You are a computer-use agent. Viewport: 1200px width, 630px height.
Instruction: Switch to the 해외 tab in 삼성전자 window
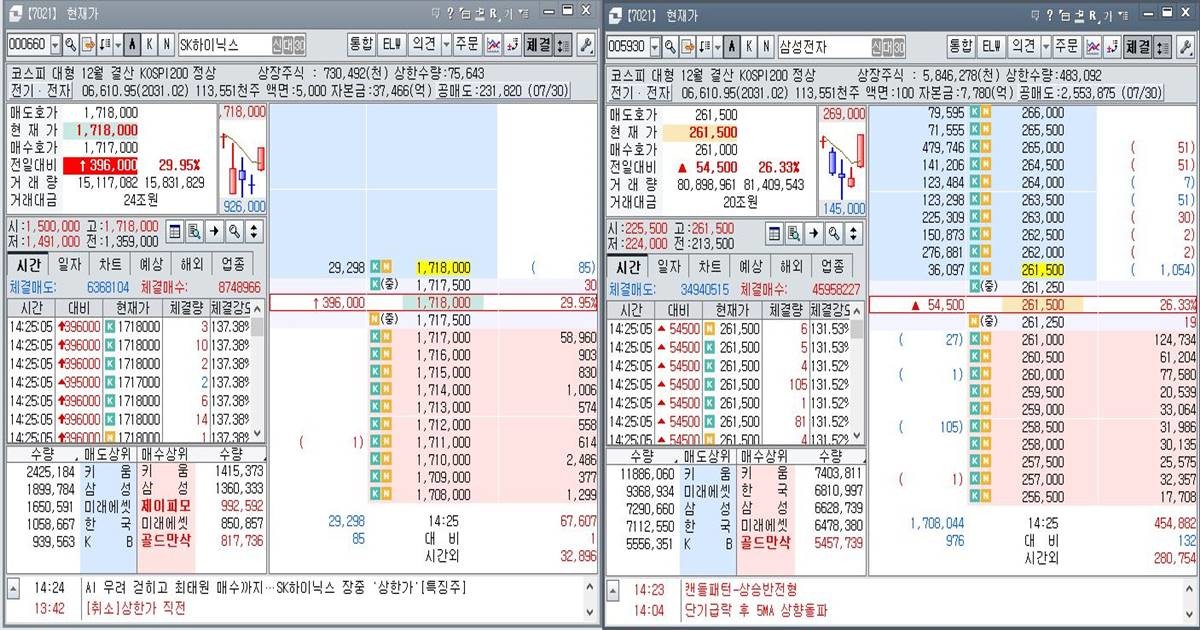(791, 266)
